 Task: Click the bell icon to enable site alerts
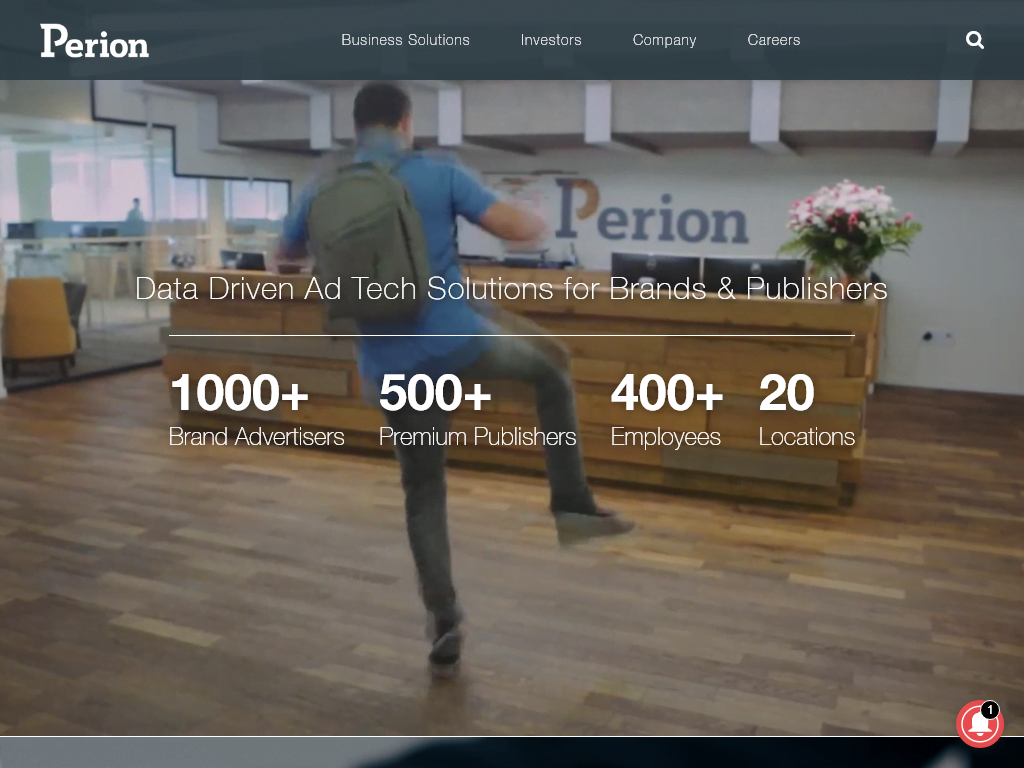pos(979,724)
